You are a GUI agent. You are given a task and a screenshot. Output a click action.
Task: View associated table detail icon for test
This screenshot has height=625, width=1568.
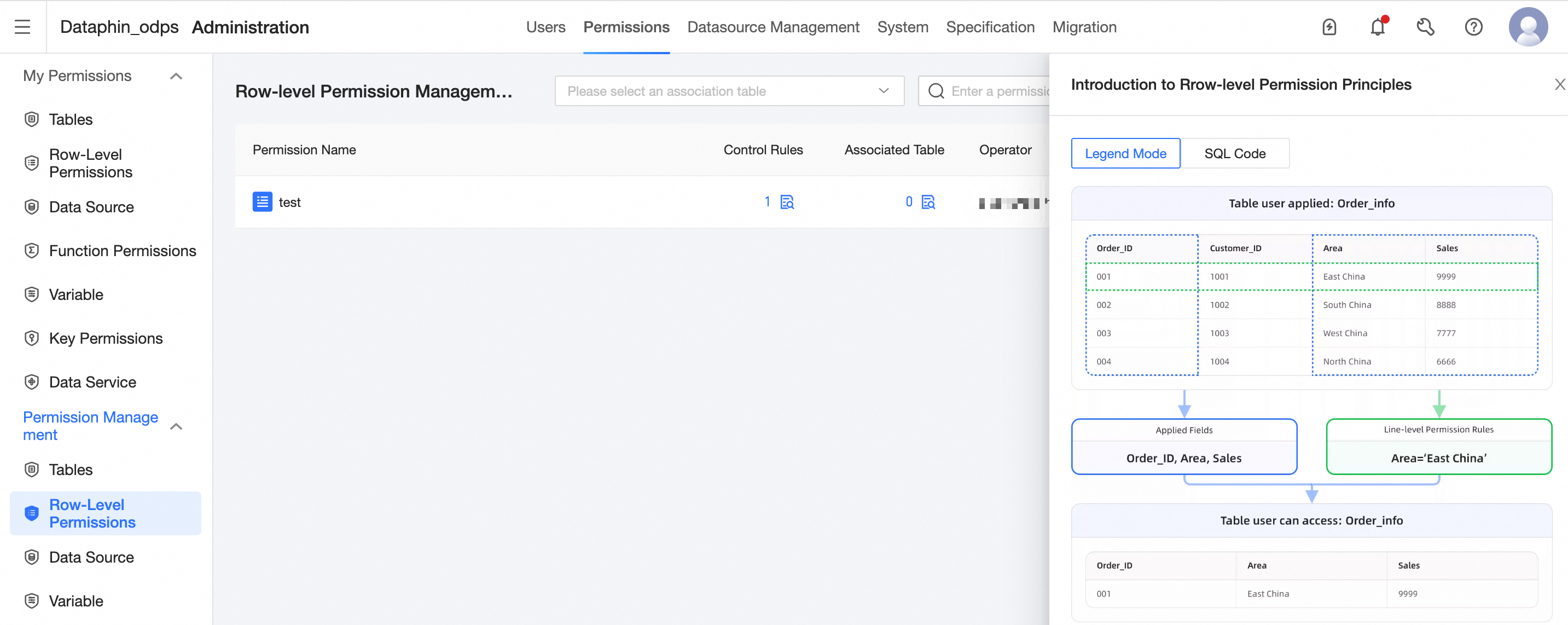coord(928,202)
